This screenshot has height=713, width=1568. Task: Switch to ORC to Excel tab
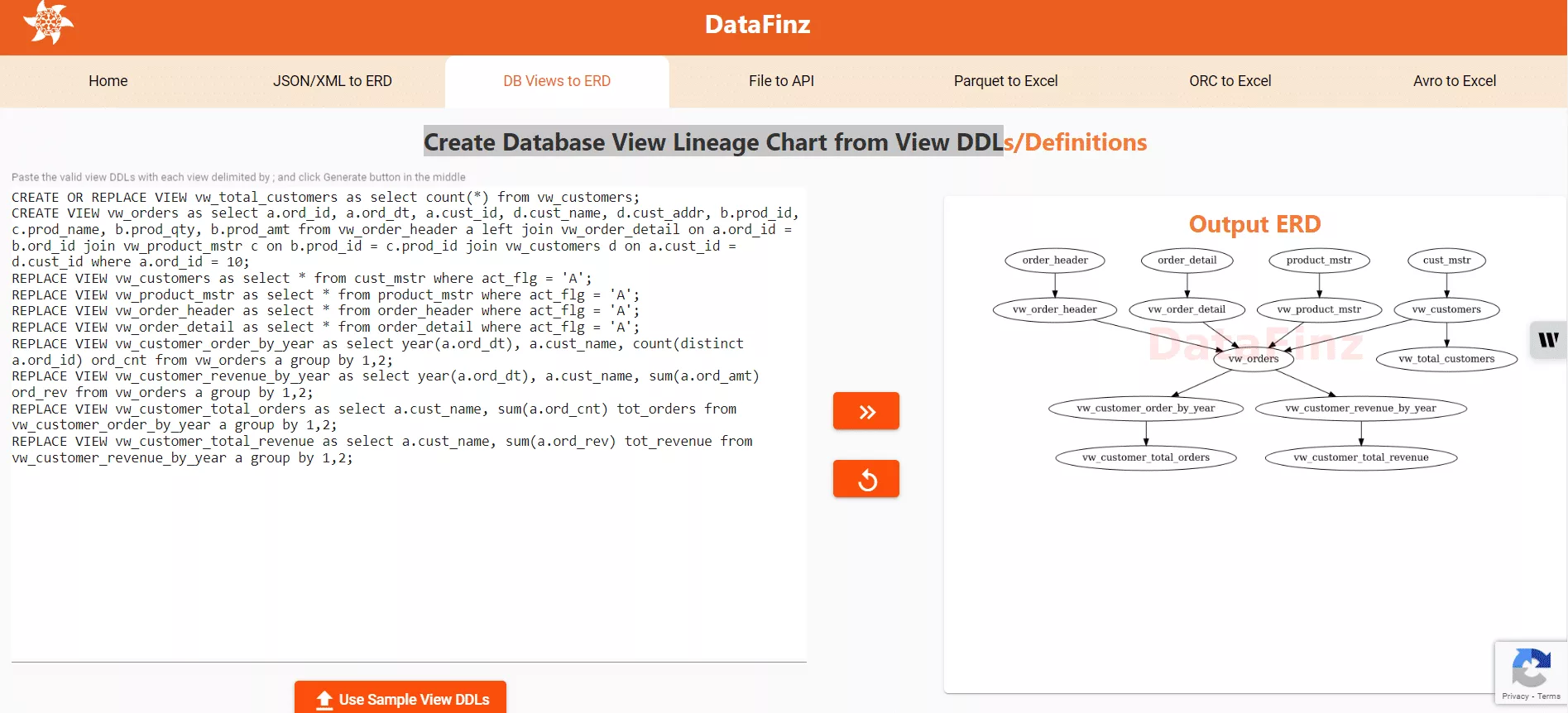tap(1230, 81)
